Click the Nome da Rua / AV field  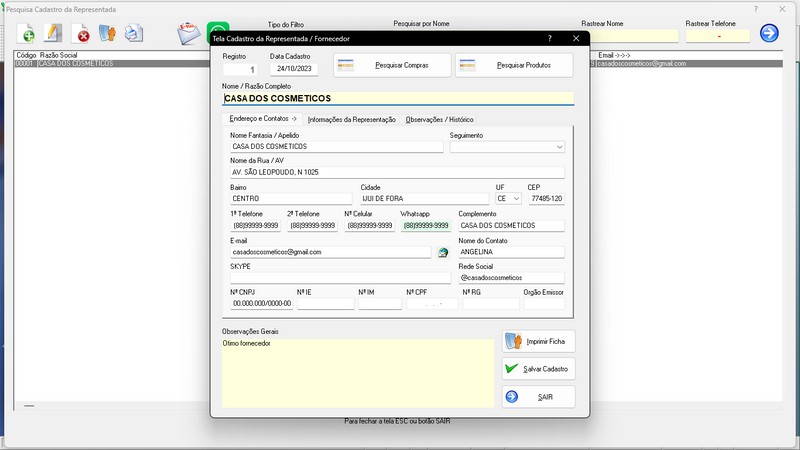click(397, 172)
